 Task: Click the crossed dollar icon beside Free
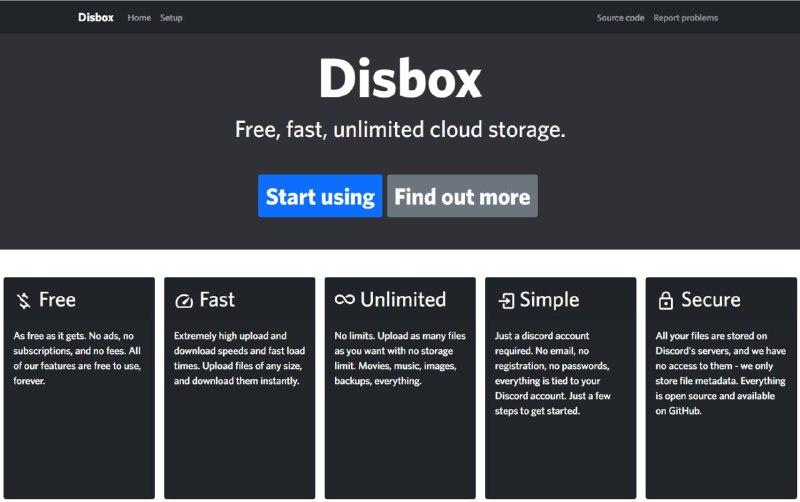pyautogui.click(x=23, y=300)
